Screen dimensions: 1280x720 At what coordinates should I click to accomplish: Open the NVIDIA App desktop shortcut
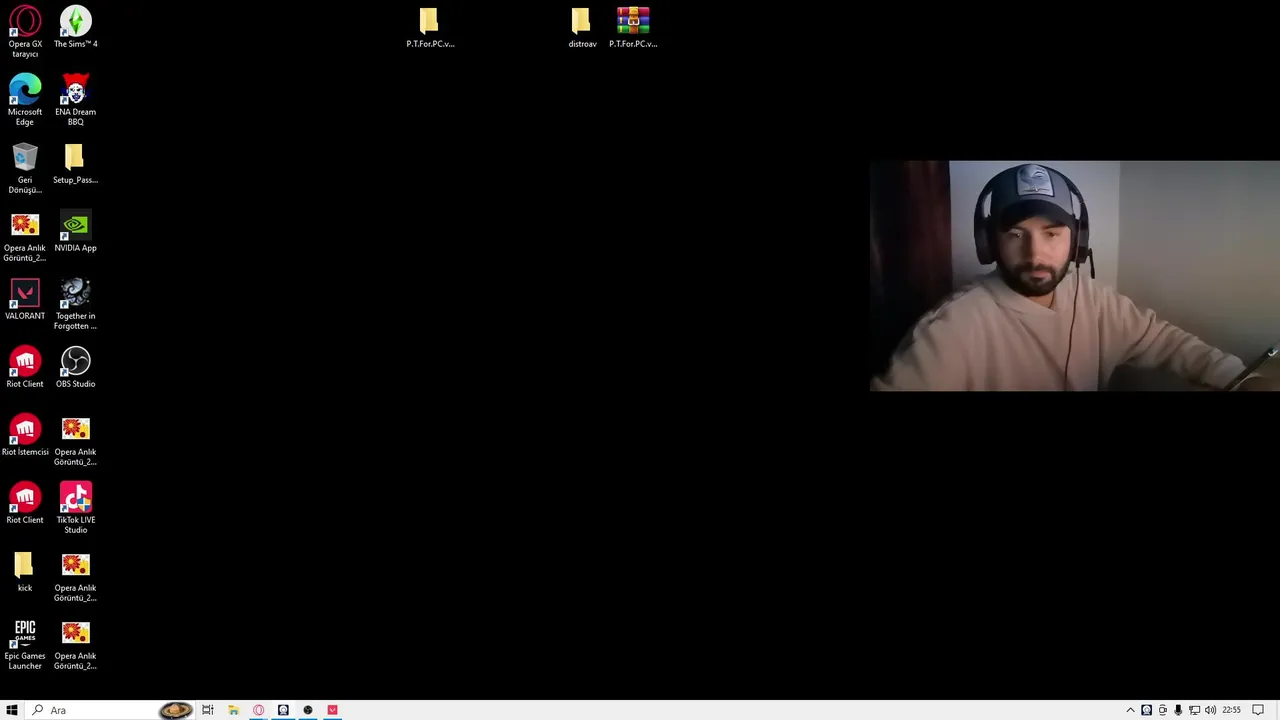tap(75, 232)
